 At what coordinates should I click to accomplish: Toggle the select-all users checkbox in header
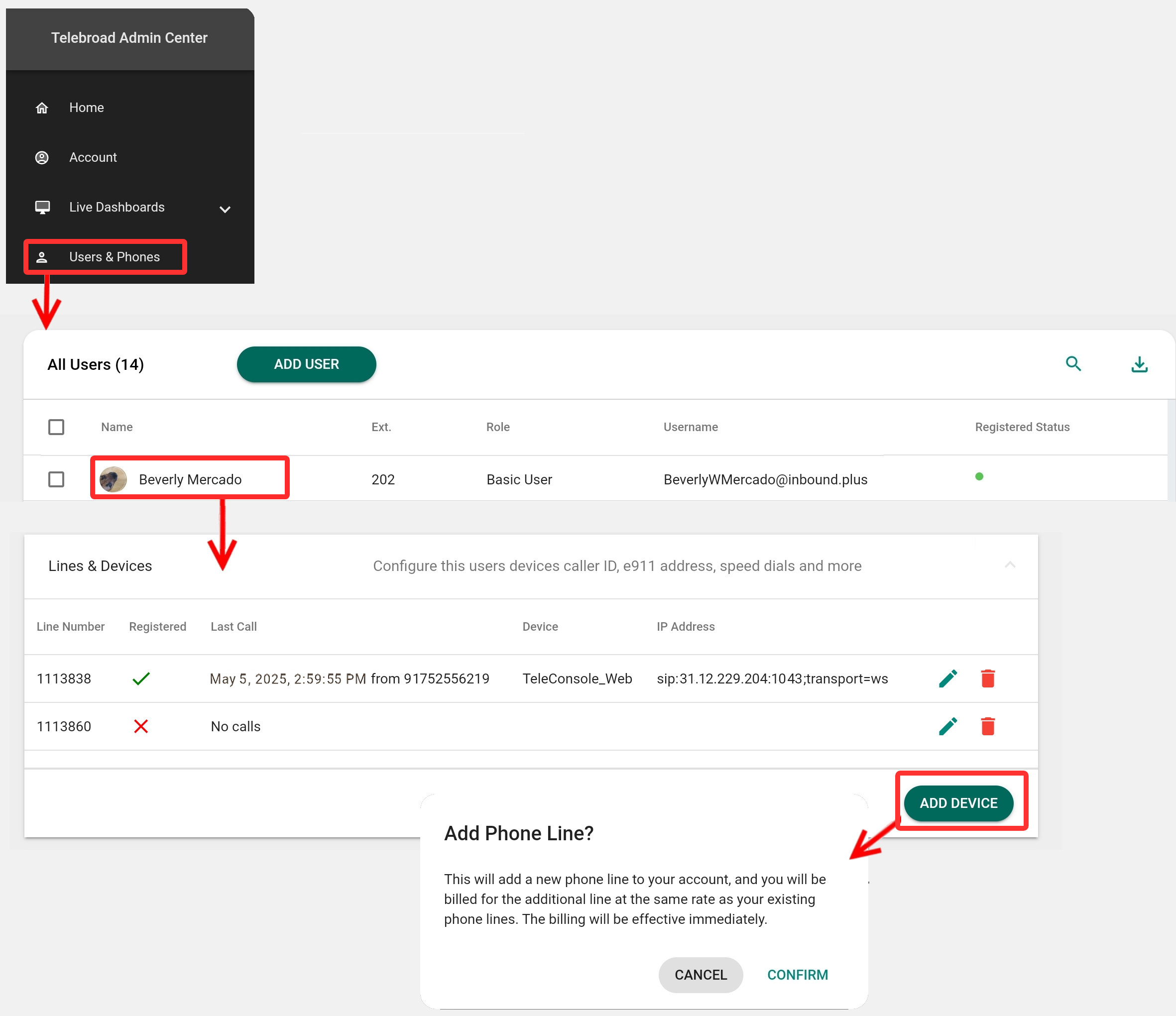coord(56,427)
